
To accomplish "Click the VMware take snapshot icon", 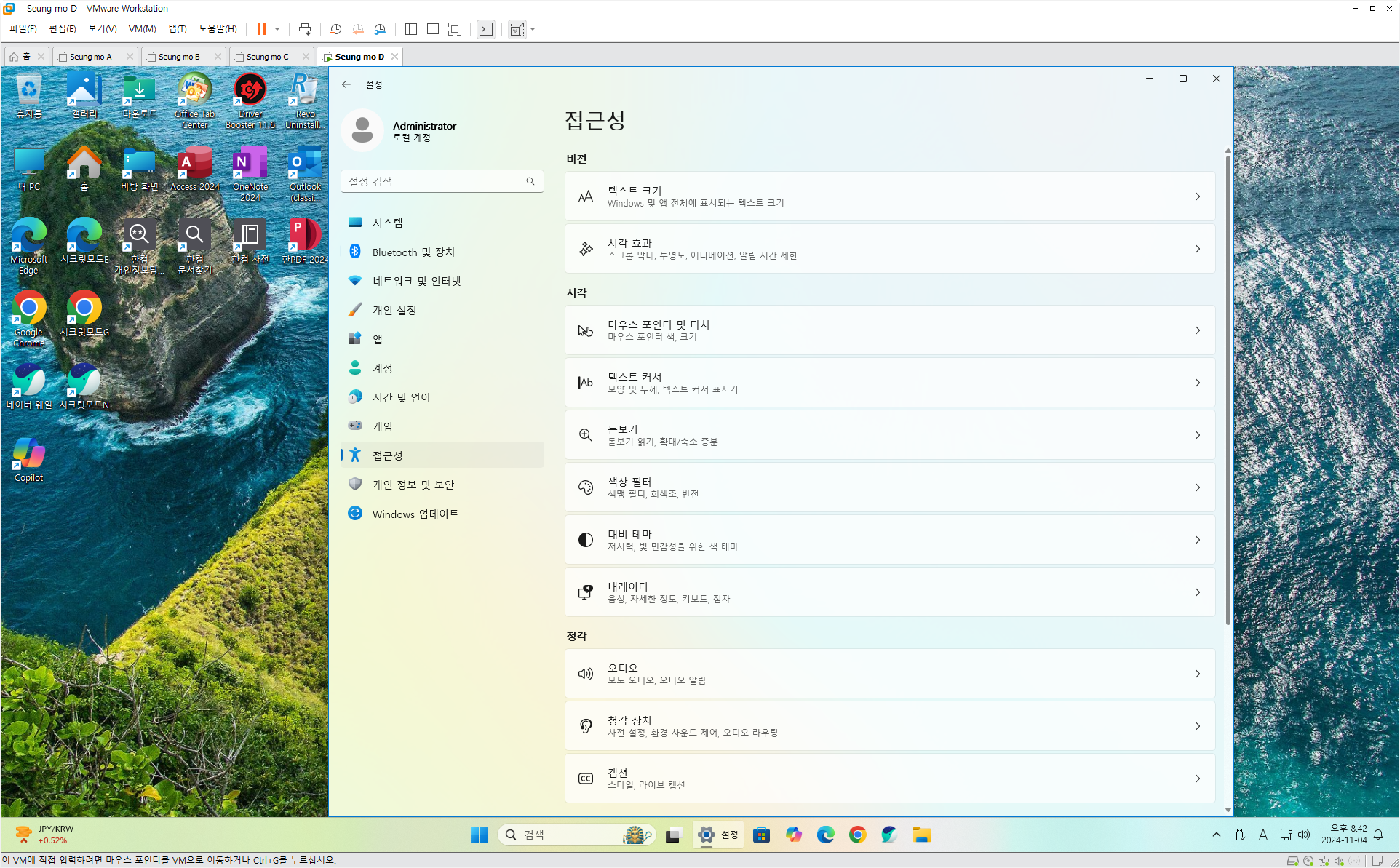I will pos(335,29).
